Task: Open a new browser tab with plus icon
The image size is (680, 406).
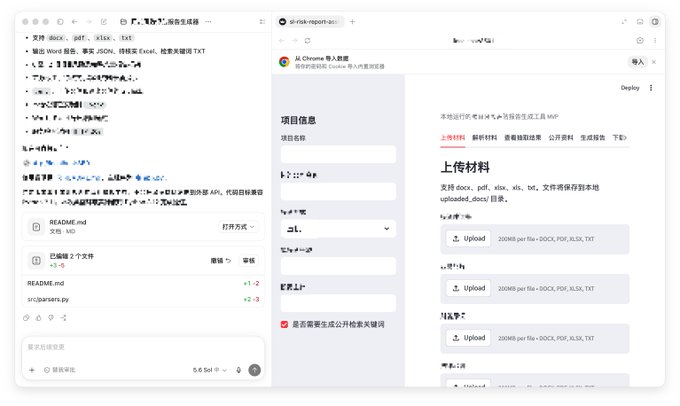Action: coord(353,22)
